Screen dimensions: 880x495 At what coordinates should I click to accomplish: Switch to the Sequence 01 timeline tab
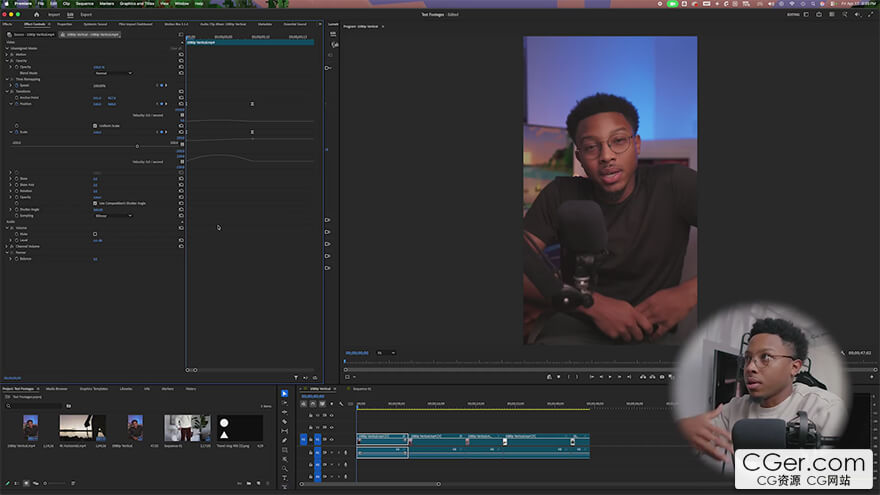[362, 388]
